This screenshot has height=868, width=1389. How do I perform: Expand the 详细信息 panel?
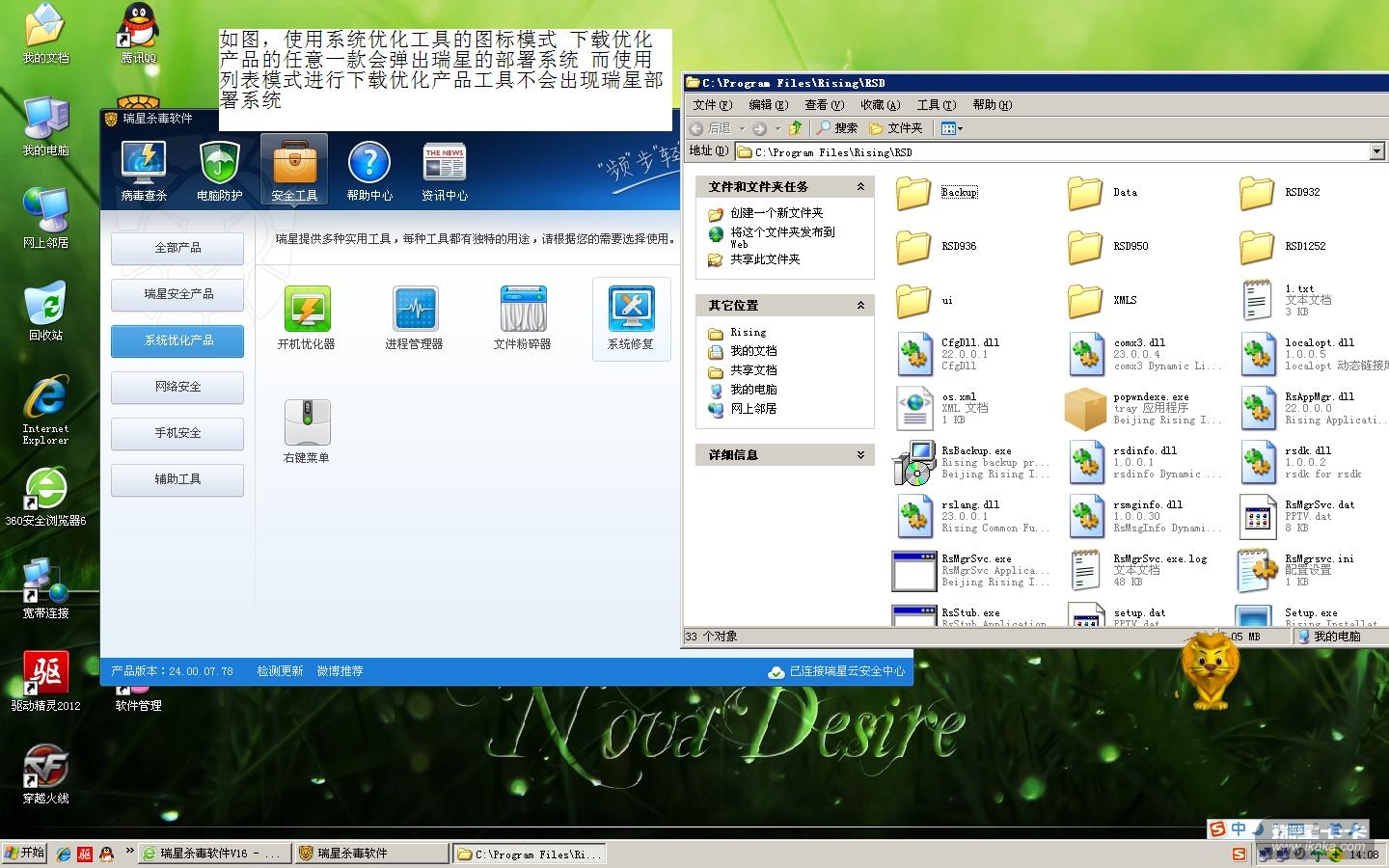pos(860,455)
